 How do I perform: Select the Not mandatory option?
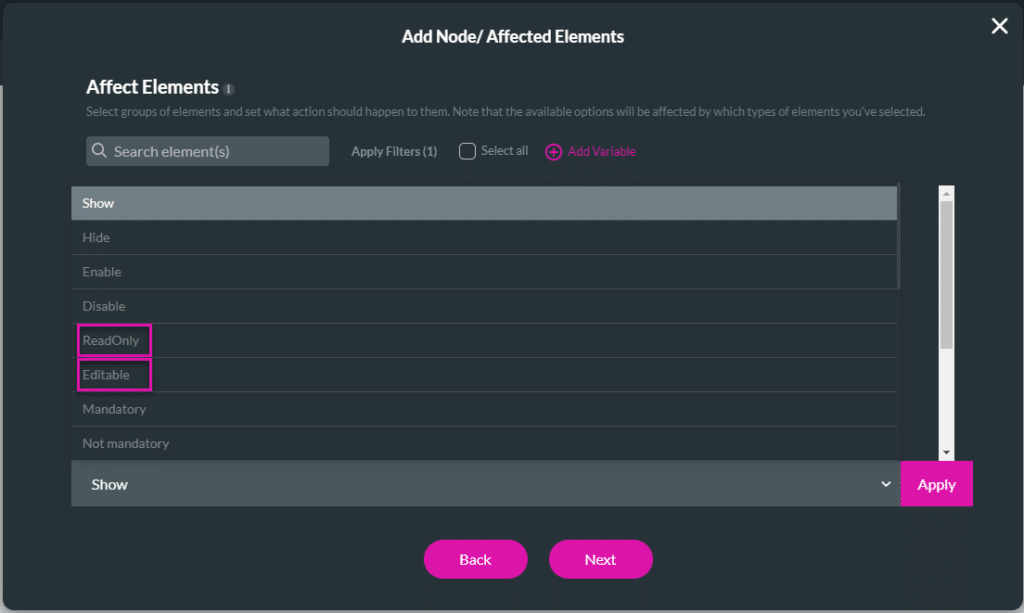click(125, 443)
